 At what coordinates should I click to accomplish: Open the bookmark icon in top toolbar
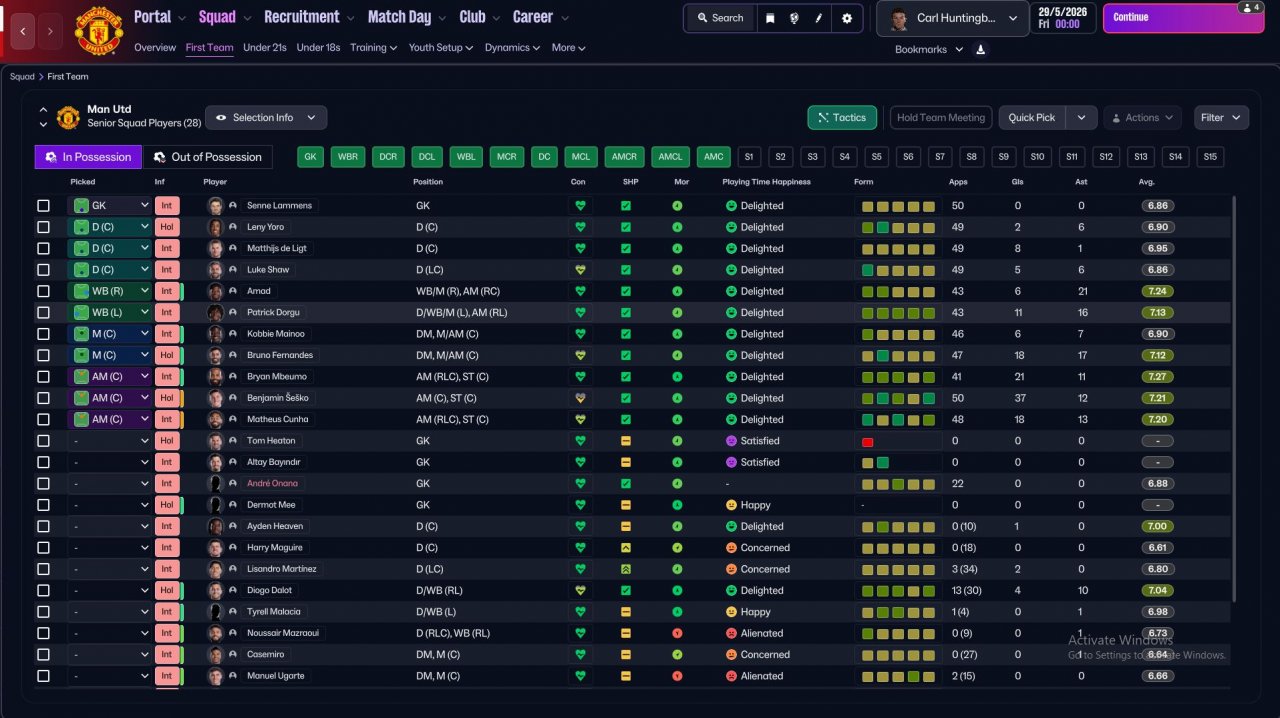770,18
